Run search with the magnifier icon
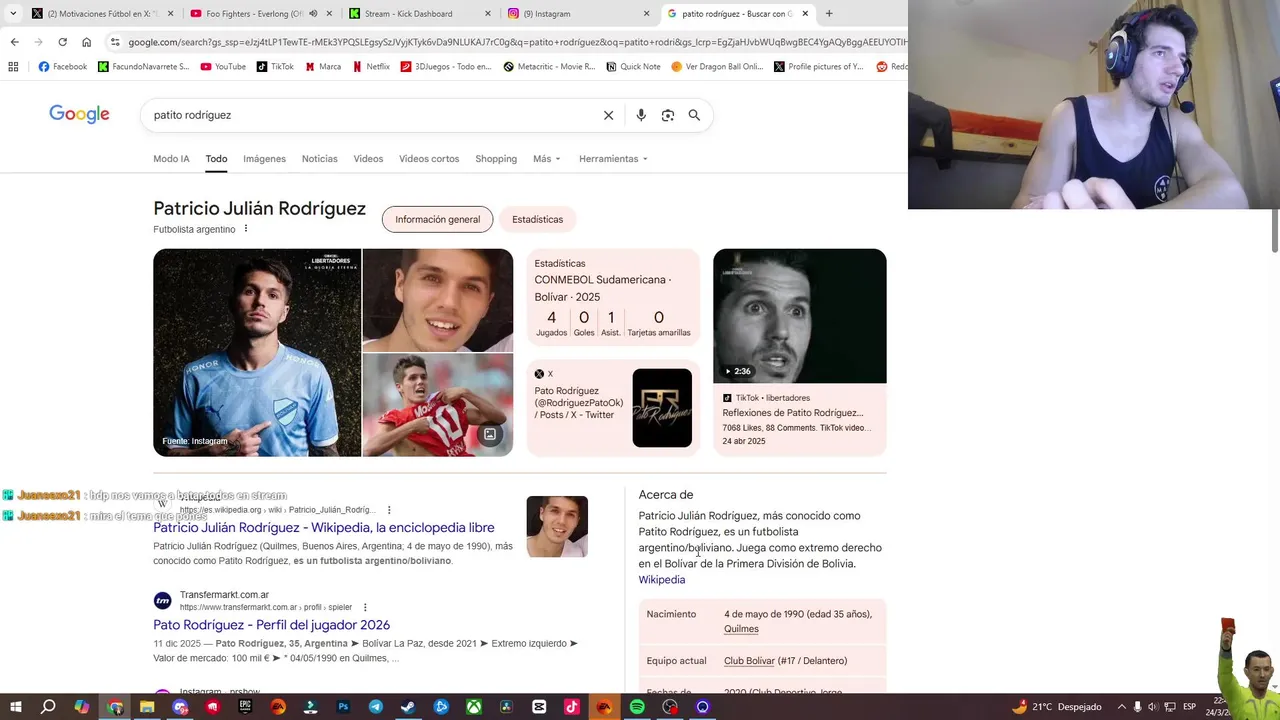This screenshot has width=1280, height=720. click(x=694, y=115)
